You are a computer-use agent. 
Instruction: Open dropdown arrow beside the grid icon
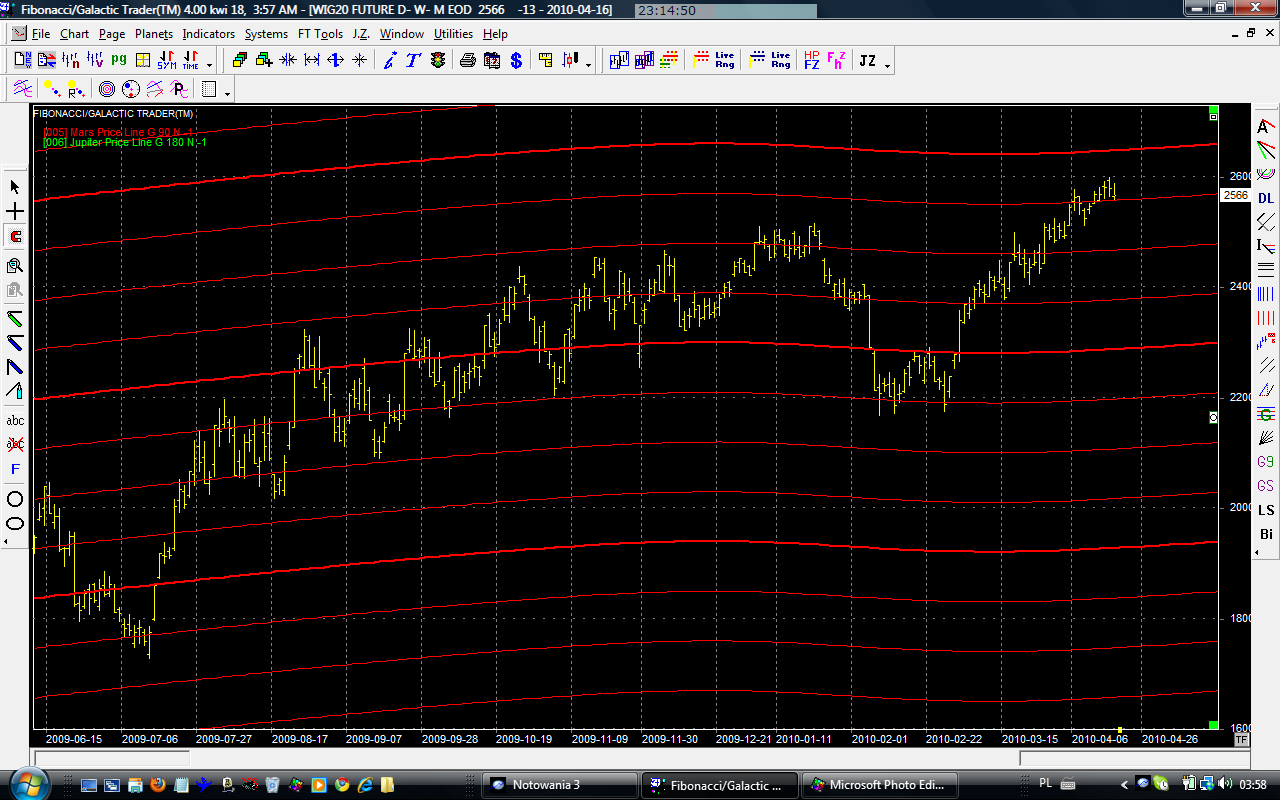coord(228,94)
